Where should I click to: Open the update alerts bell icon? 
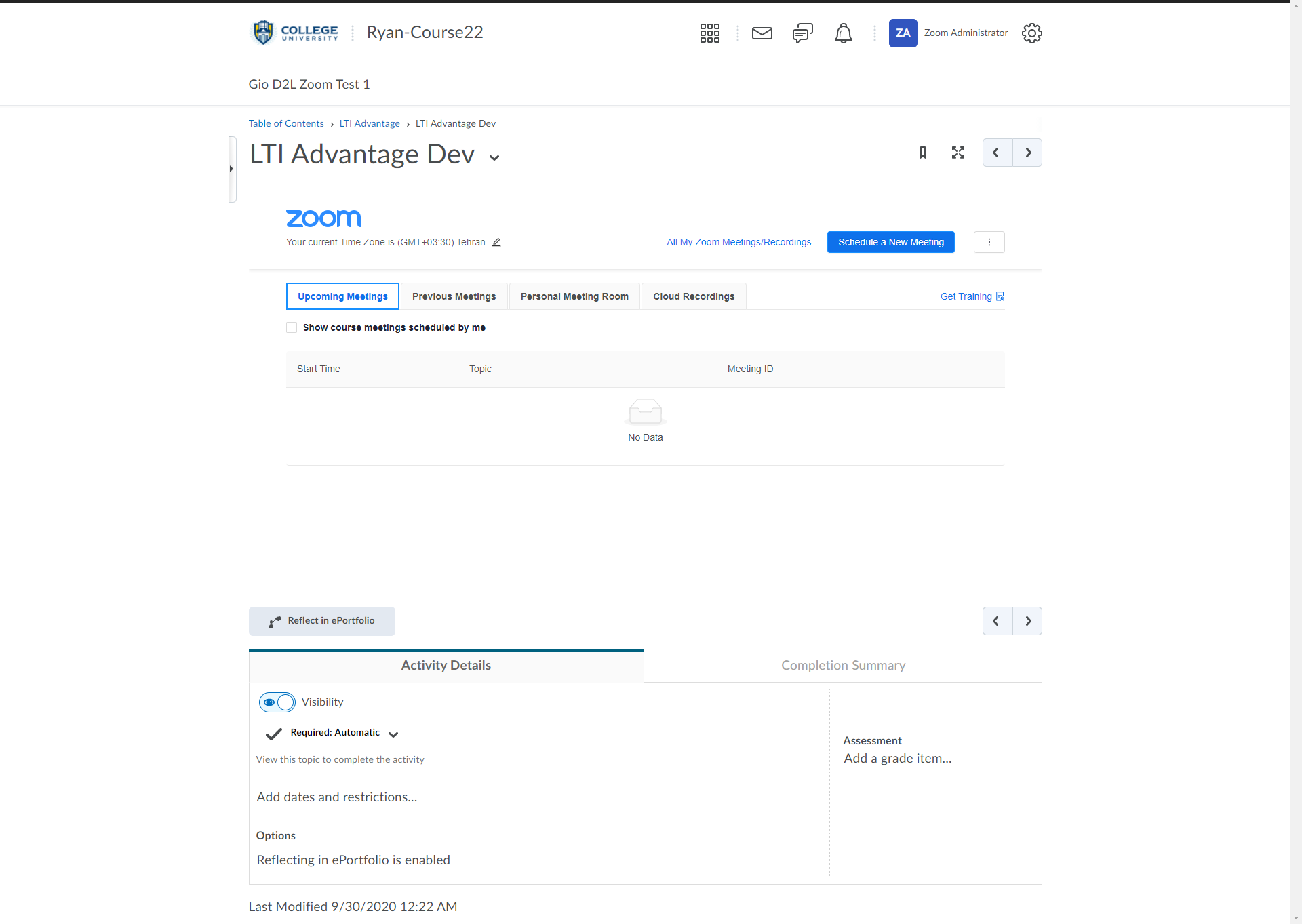(844, 33)
